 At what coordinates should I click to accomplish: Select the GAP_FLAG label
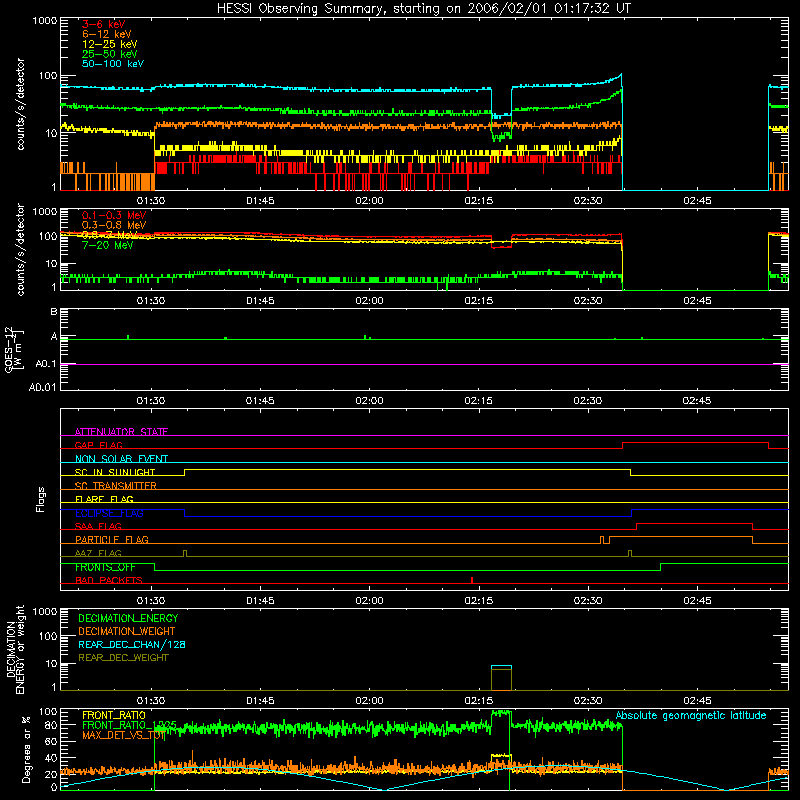[x=98, y=445]
